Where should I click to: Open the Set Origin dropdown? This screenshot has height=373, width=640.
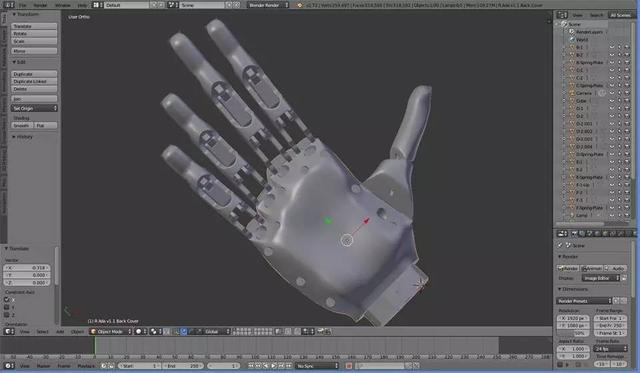34,108
